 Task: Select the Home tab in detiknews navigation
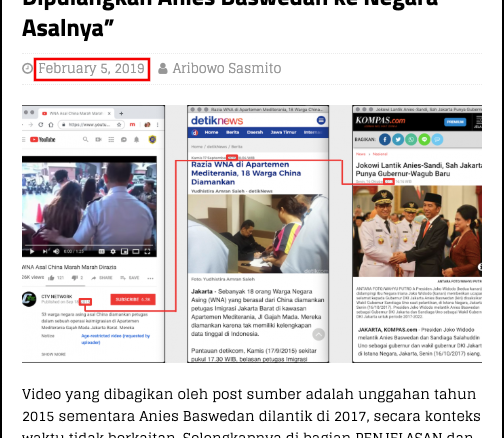pos(211,132)
